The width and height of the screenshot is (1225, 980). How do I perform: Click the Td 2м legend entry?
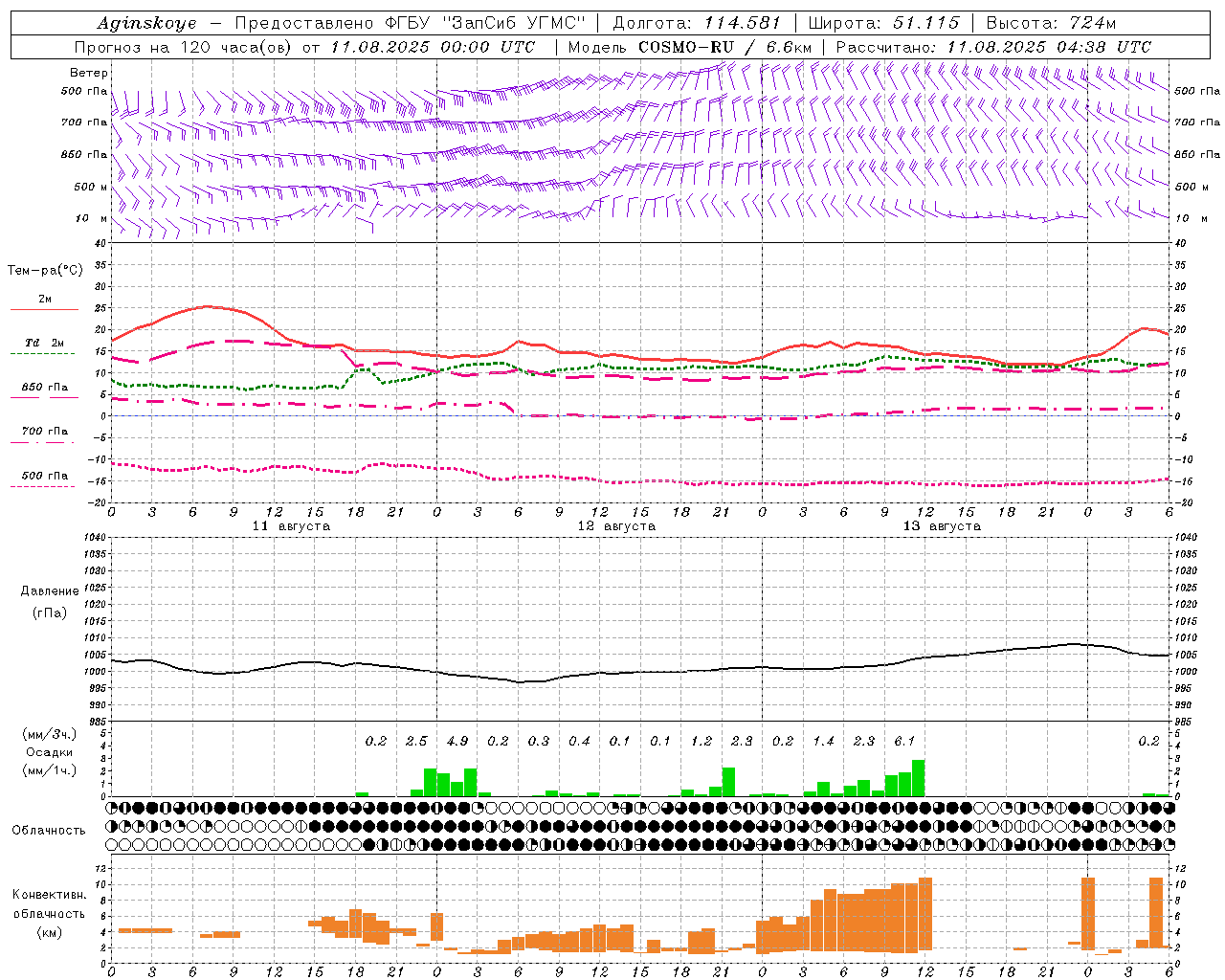coord(44,343)
